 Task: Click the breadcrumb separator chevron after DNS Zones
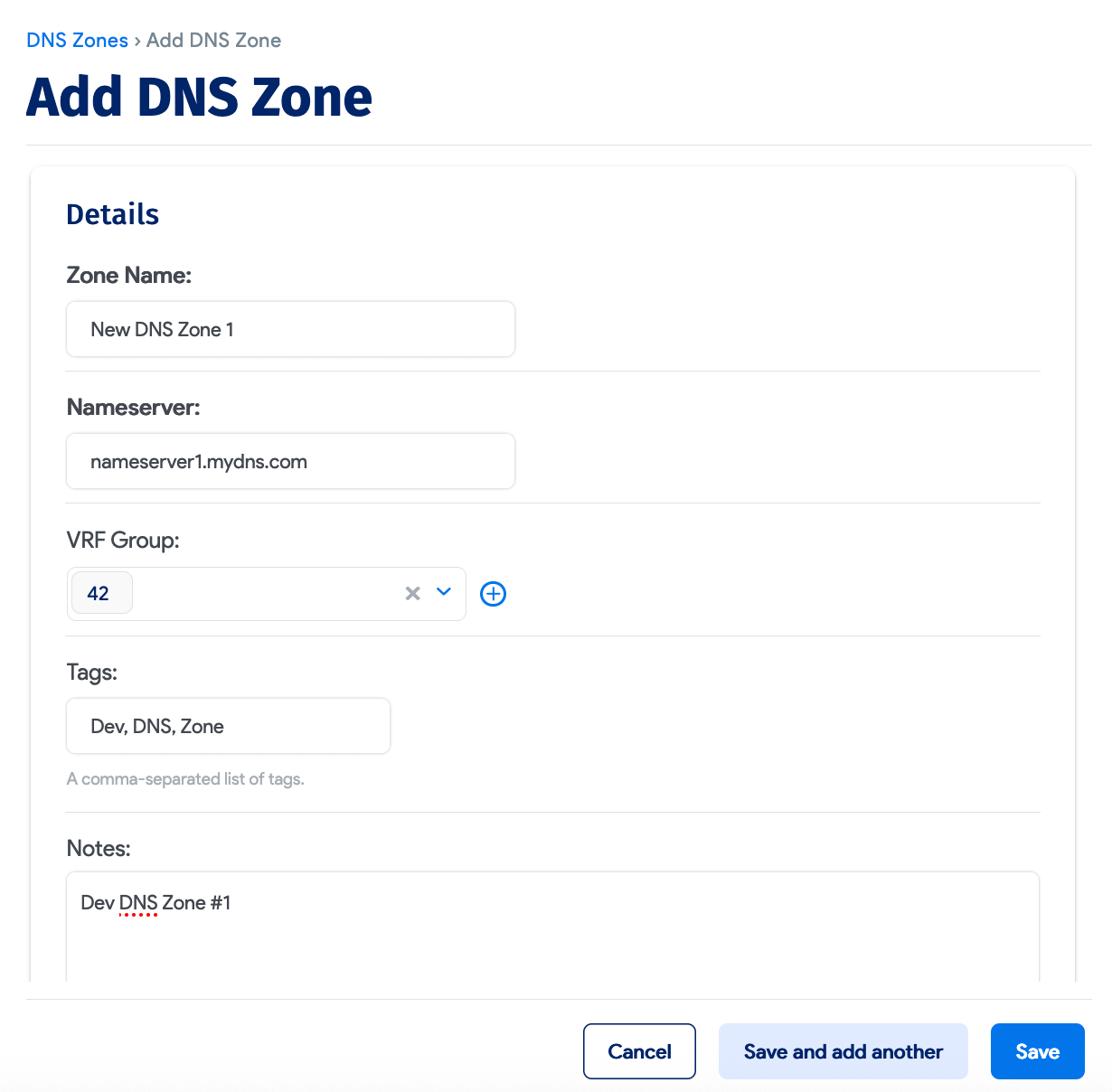(x=137, y=40)
